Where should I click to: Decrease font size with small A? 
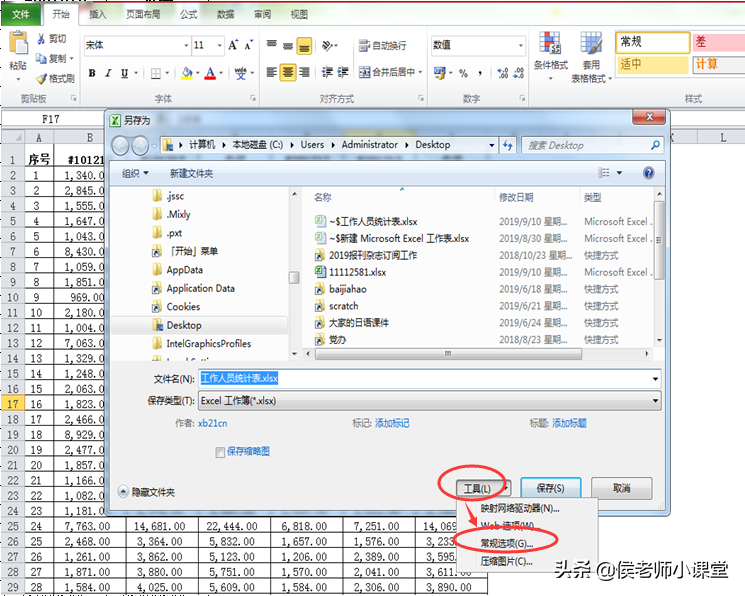click(248, 45)
